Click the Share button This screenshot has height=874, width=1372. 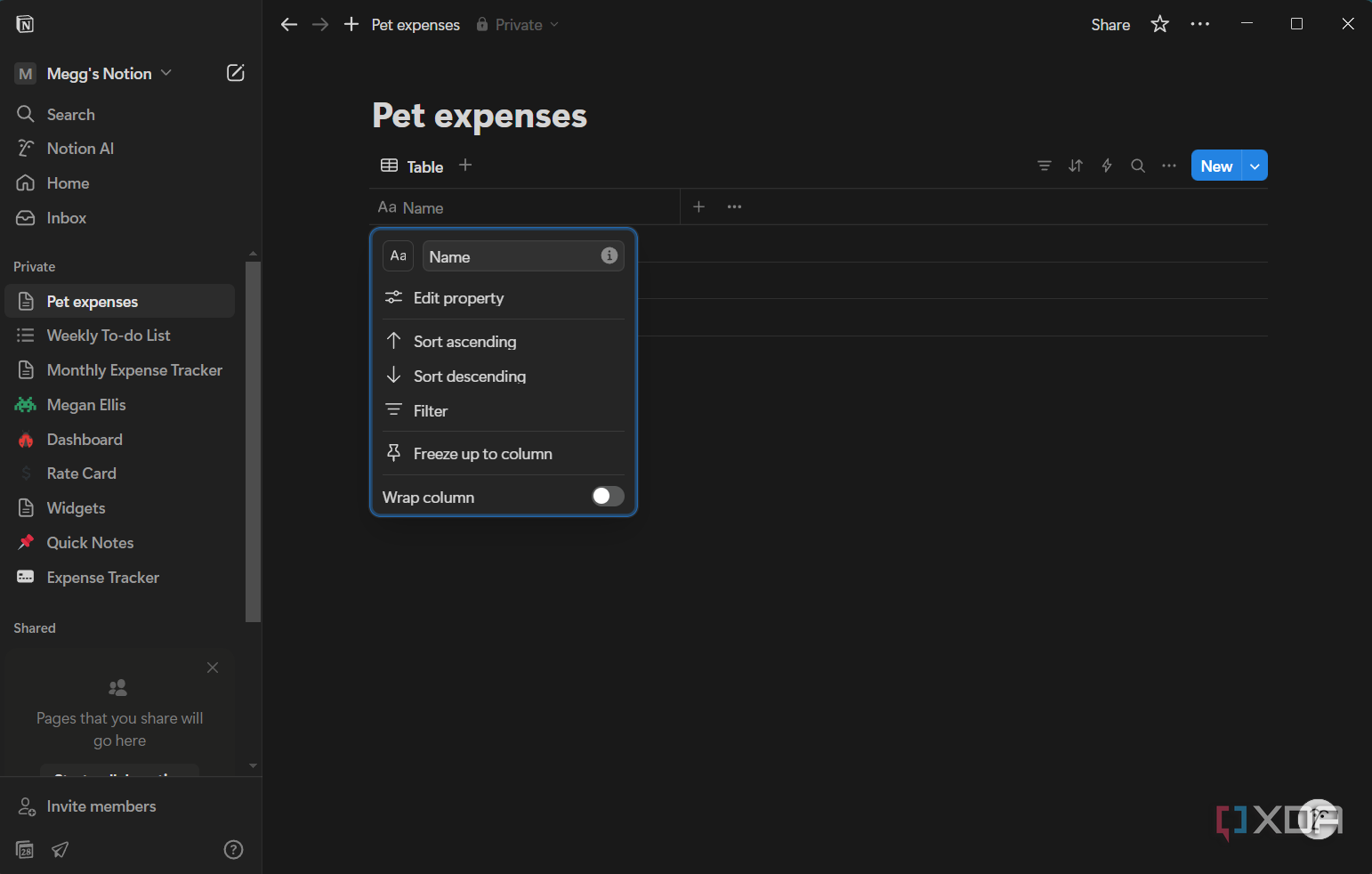pyautogui.click(x=1110, y=25)
